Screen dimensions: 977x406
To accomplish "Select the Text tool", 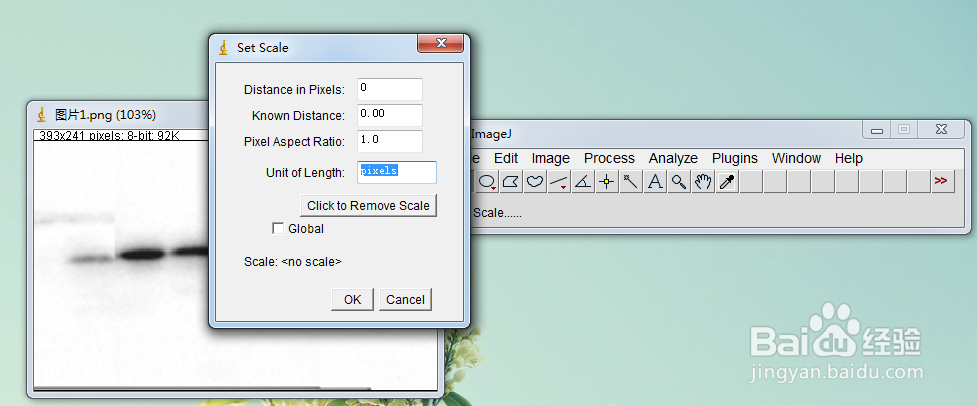I will pos(655,181).
